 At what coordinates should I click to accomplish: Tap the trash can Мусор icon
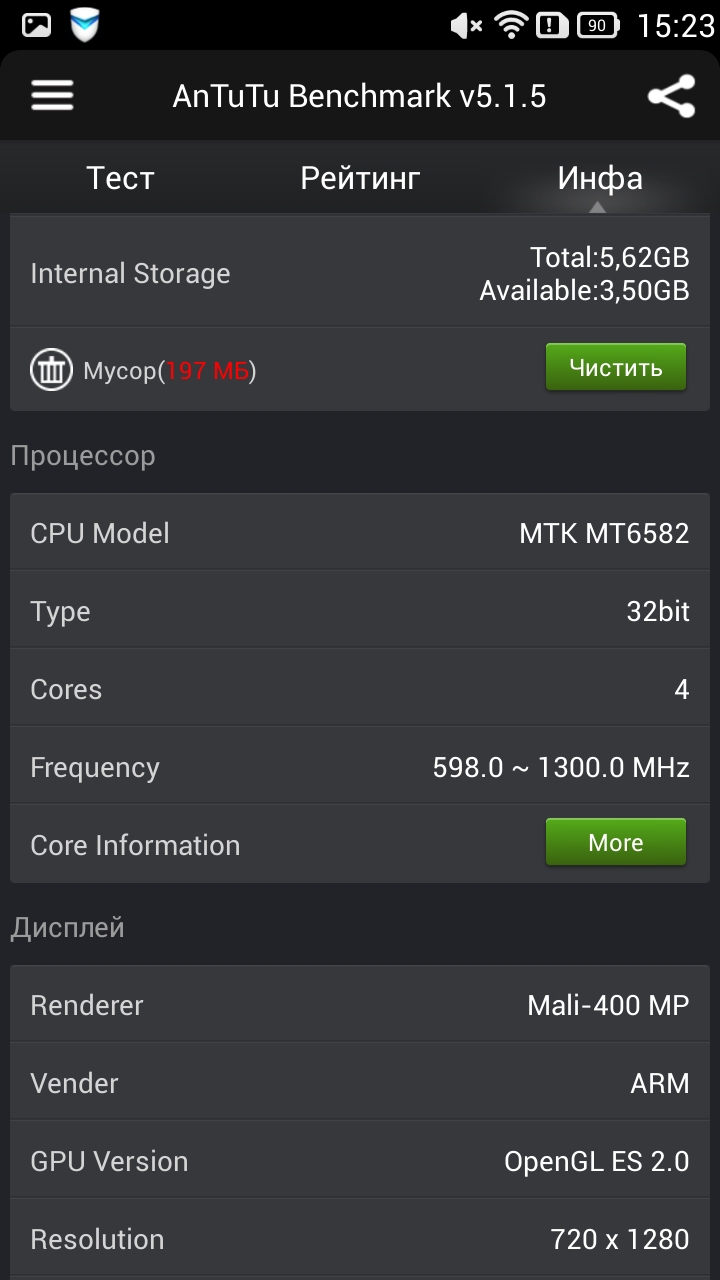[x=51, y=370]
